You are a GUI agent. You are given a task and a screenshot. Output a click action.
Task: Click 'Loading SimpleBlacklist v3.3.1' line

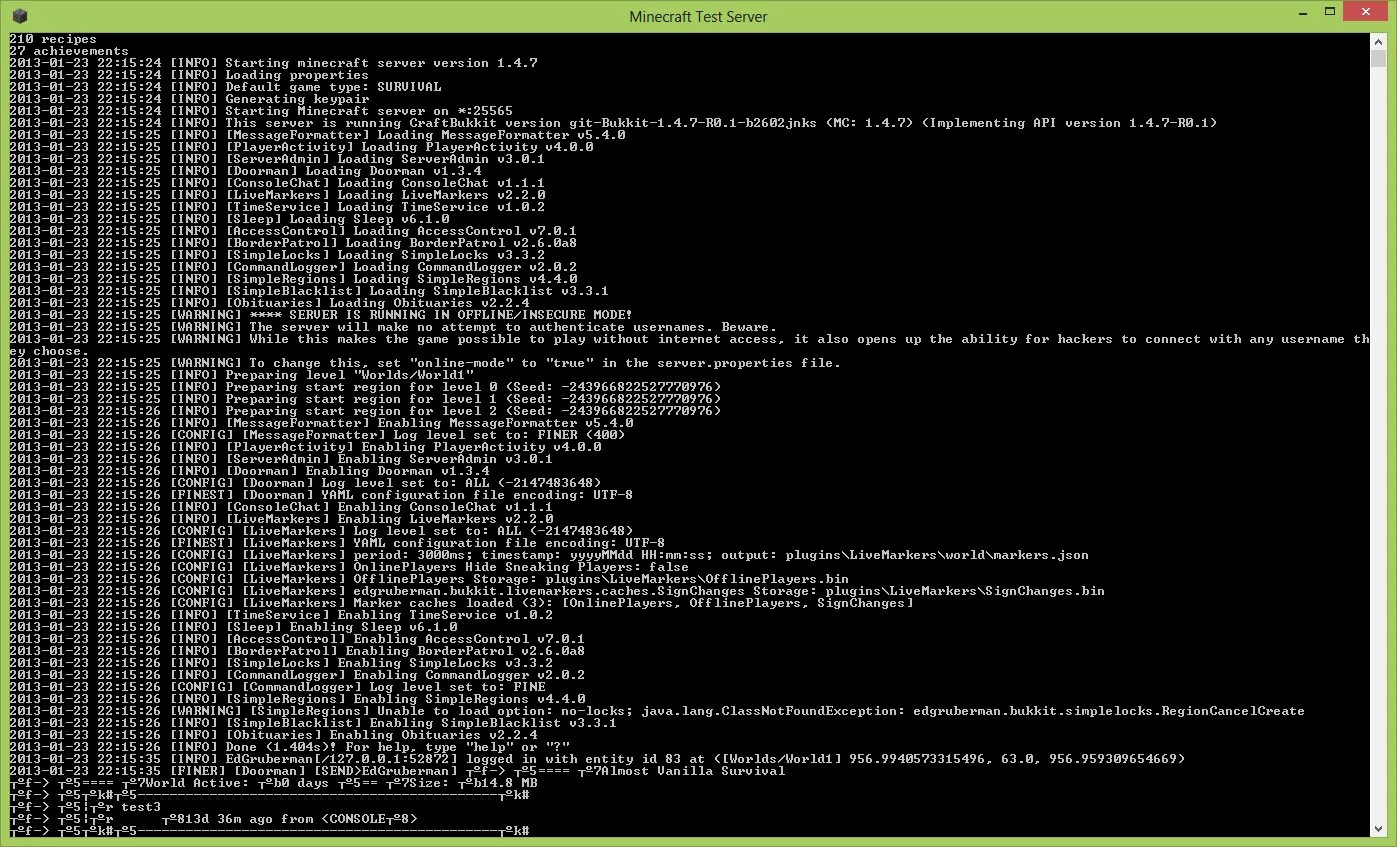click(310, 291)
